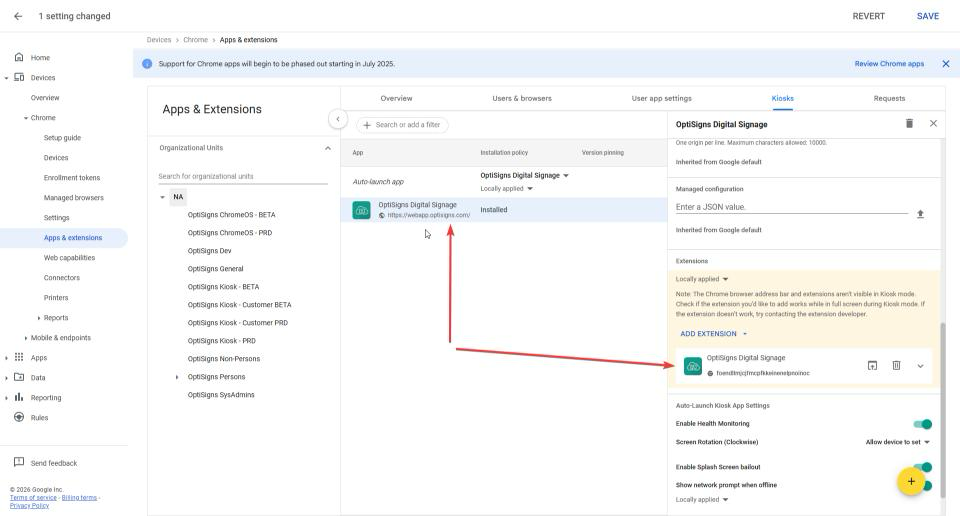
Task: Click the OptiSigns extension icon
Action: [x=692, y=366]
